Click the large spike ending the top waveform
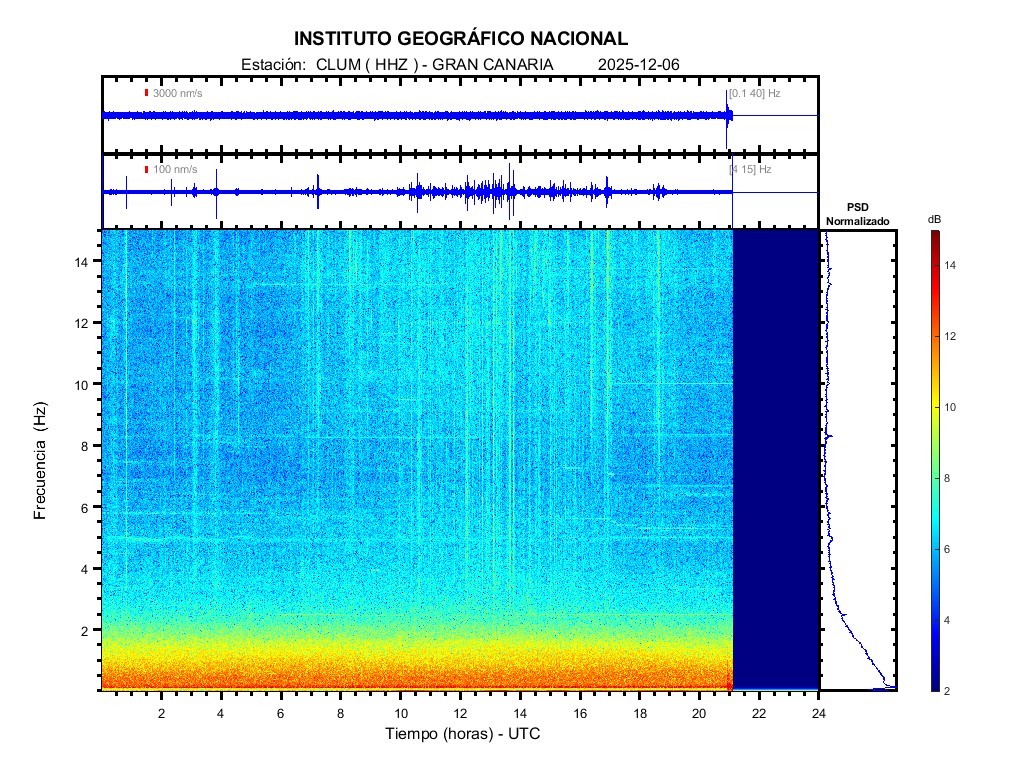Screen dimensions: 1024x768 (x=728, y=116)
